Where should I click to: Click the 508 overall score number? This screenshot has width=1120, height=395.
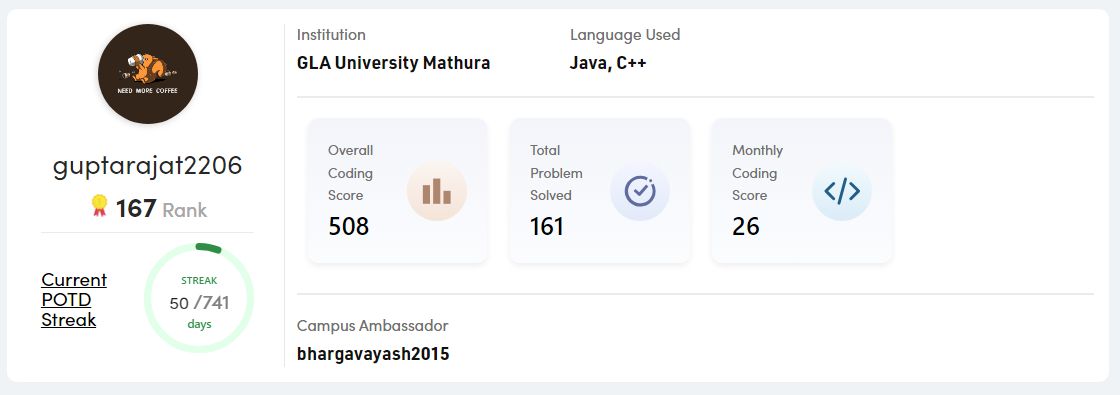349,226
